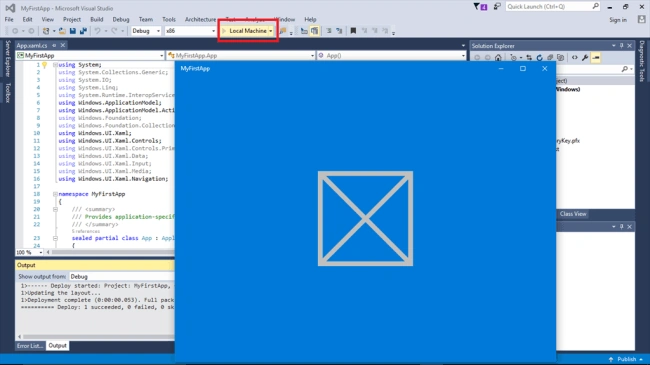Open the Toolbox side tab

7,92
